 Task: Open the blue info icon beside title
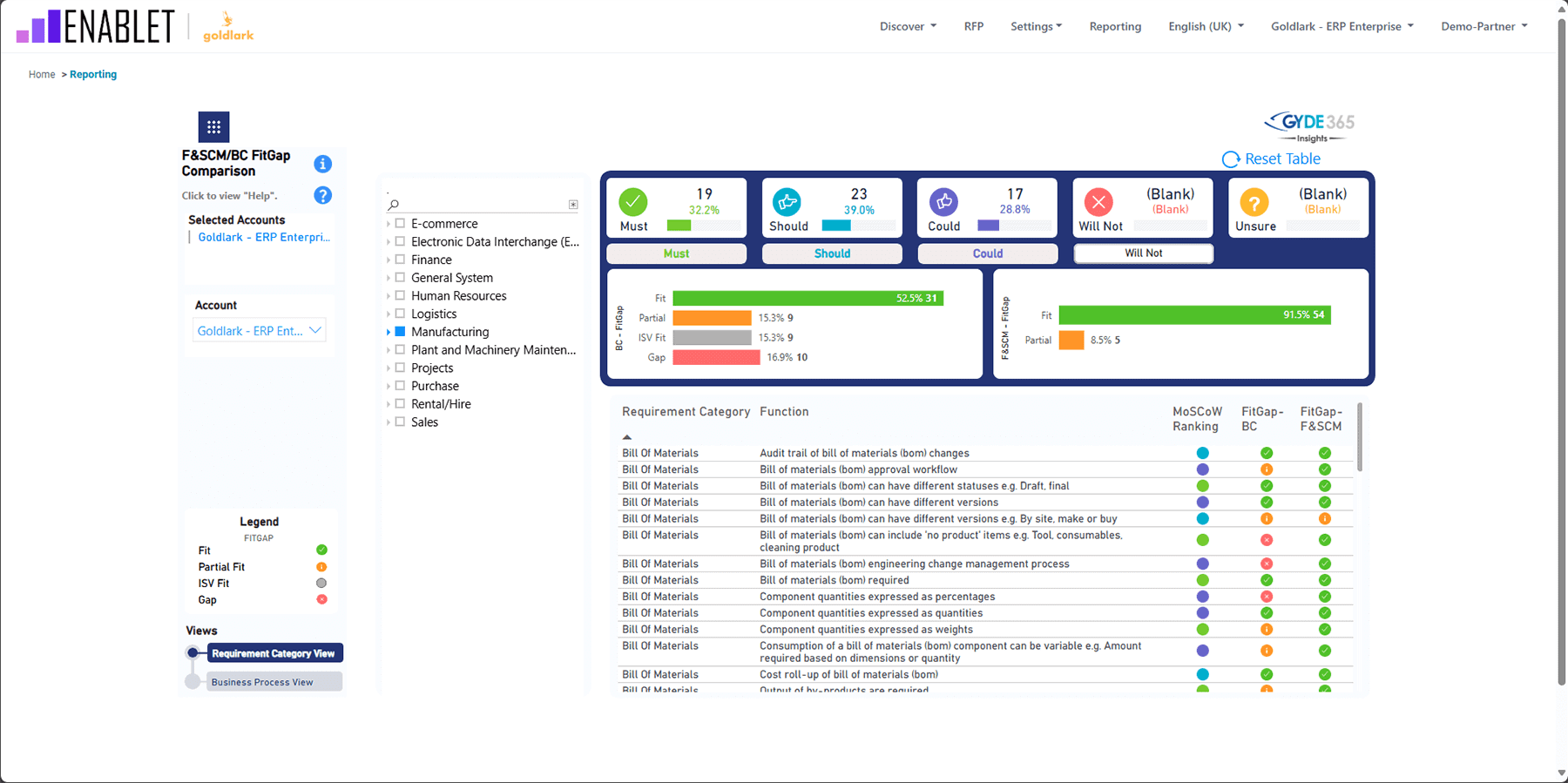(322, 164)
